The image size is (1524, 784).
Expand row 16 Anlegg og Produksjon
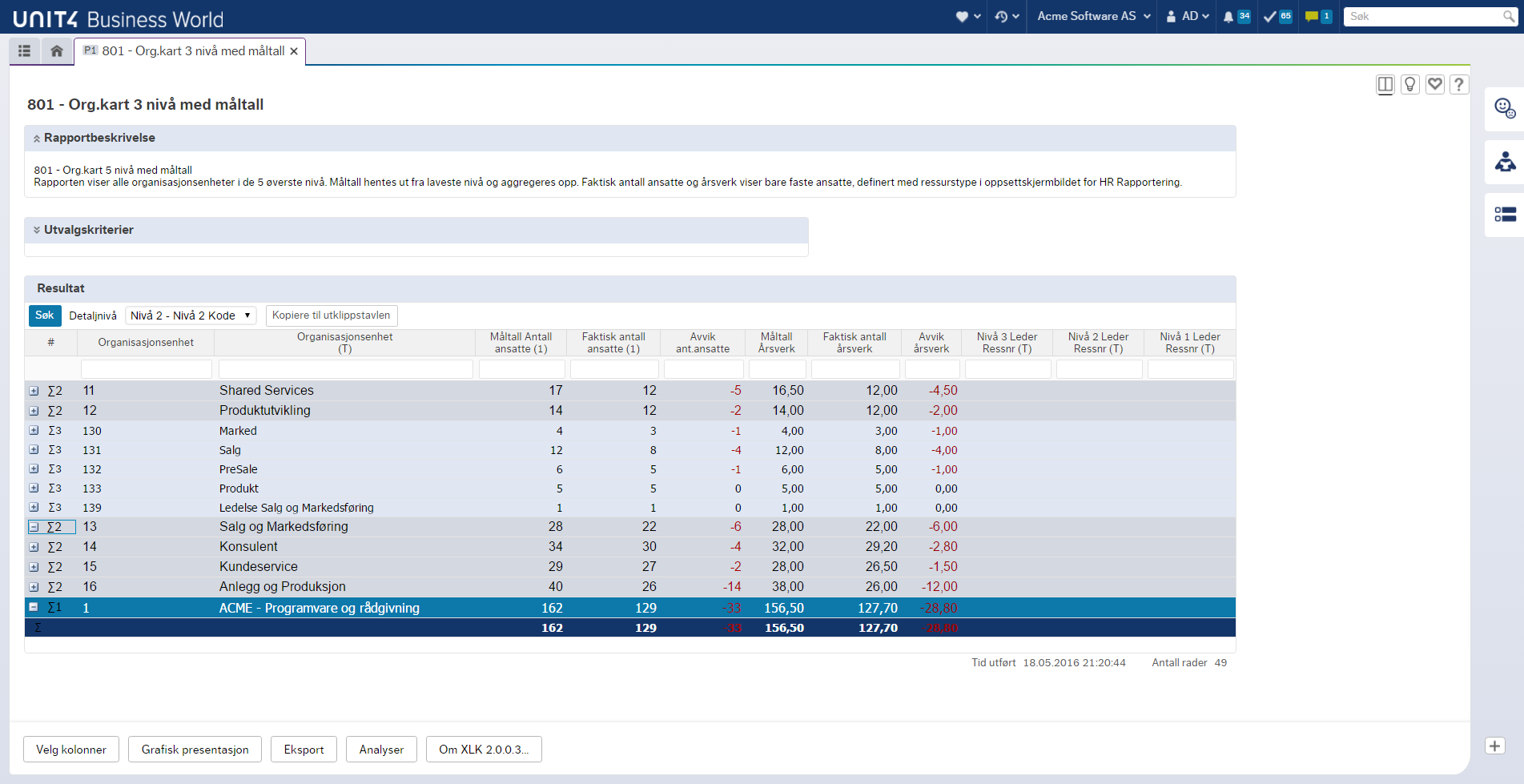(x=34, y=587)
